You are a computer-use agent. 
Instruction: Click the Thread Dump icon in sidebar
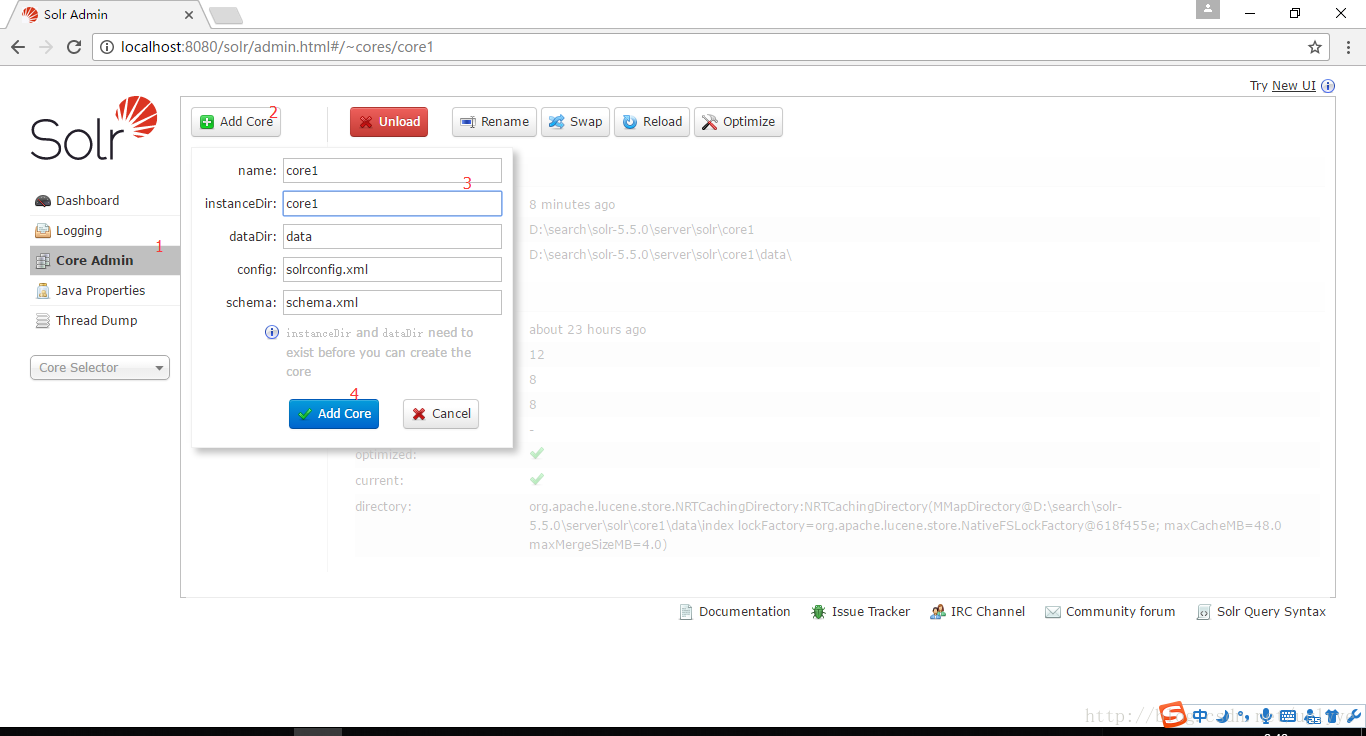click(x=43, y=321)
